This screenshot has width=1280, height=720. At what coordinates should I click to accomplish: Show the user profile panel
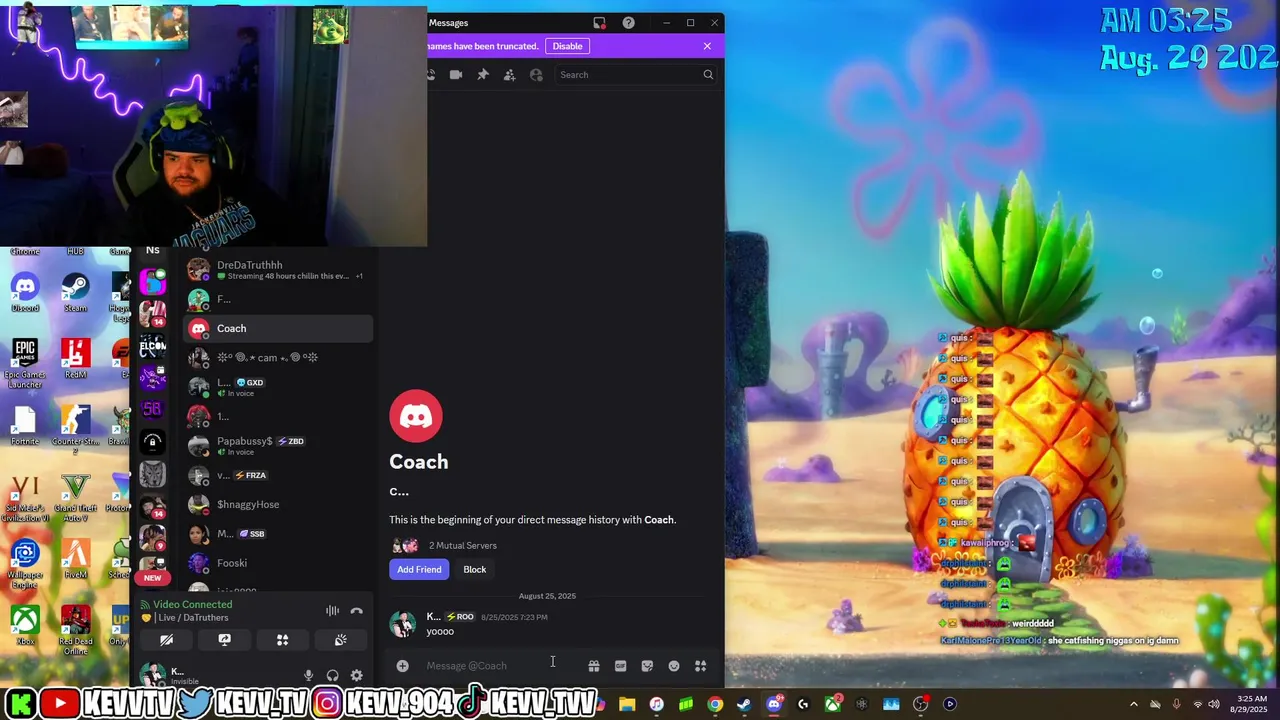536,75
